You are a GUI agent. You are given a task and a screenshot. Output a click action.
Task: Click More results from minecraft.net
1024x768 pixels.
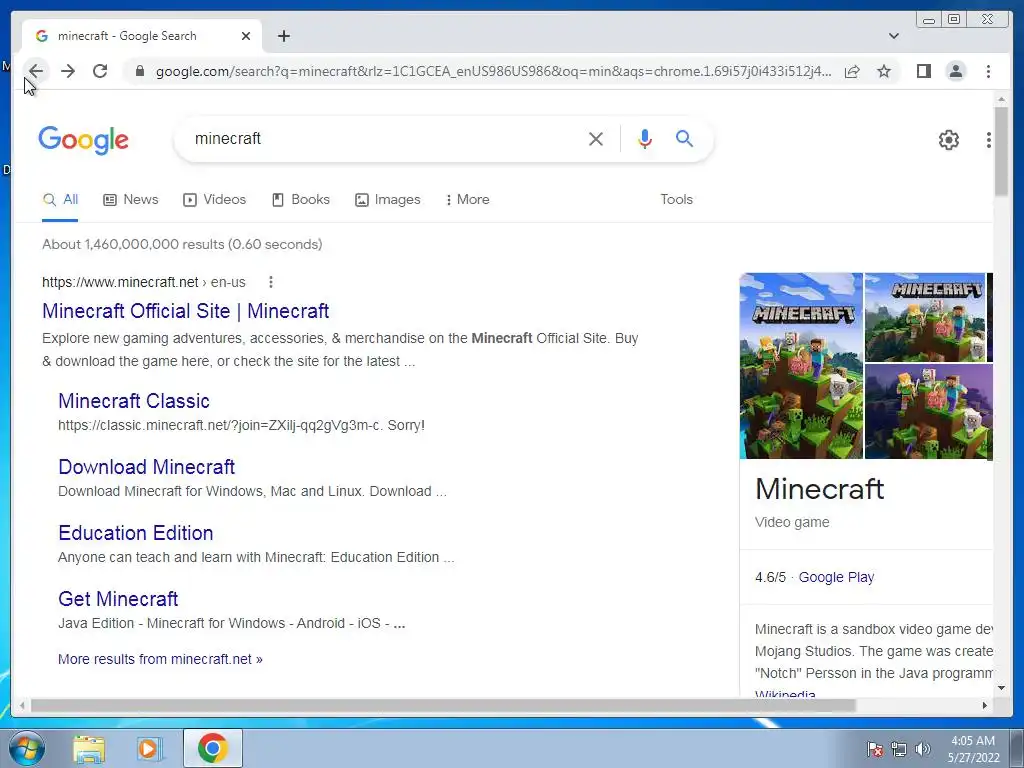tap(160, 659)
